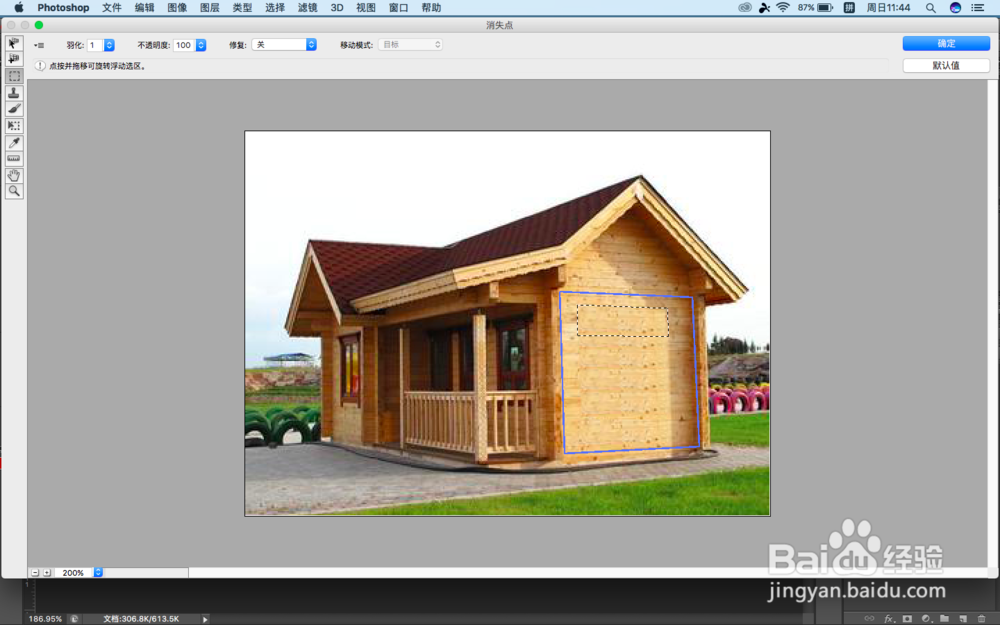Open the 帮助 help menu

[430, 8]
